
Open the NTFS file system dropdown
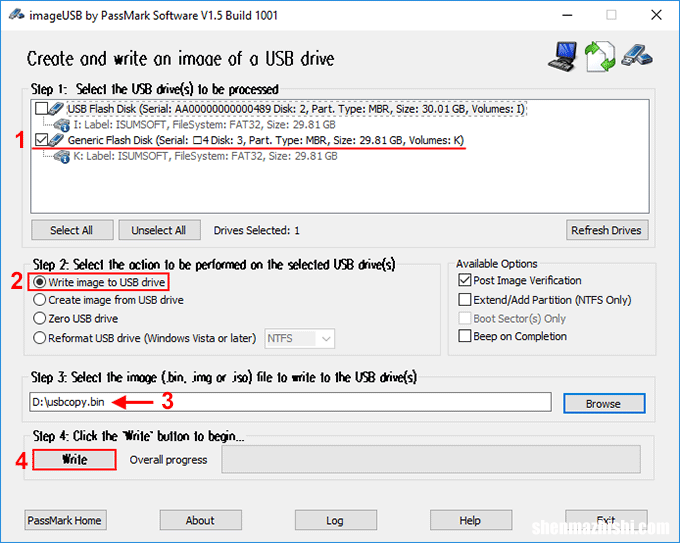tap(300, 338)
